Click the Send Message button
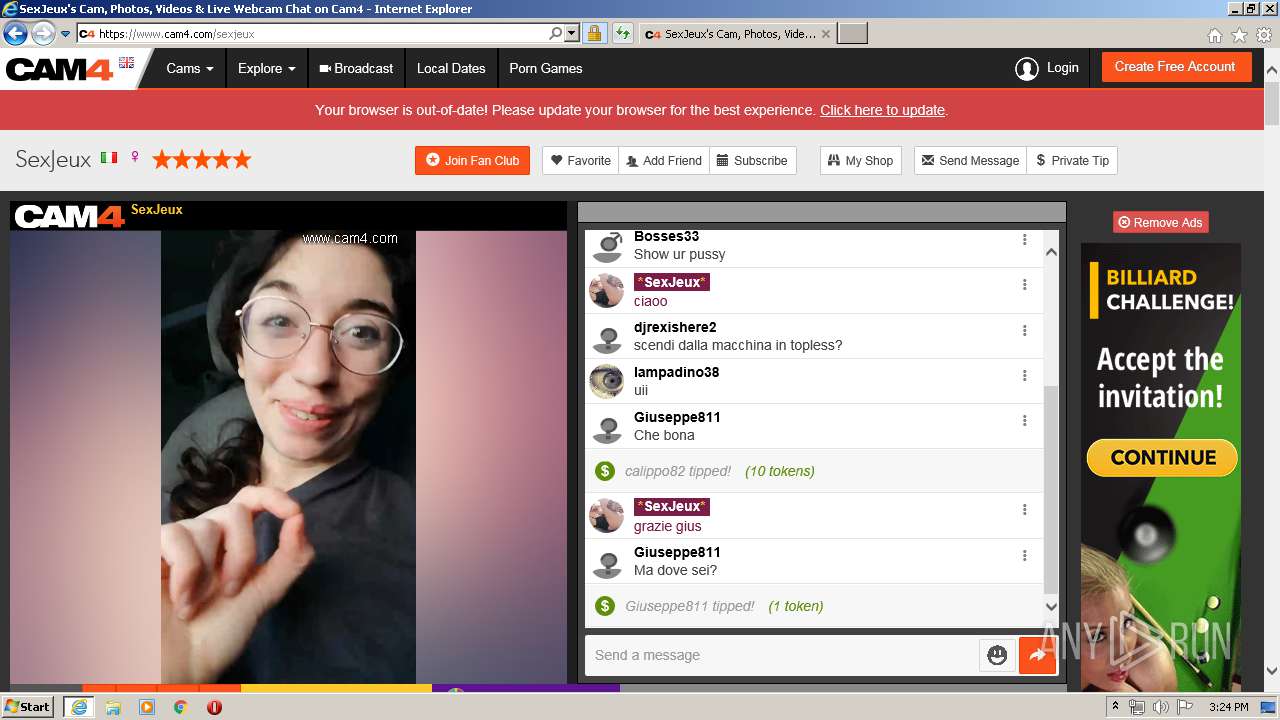The height and width of the screenshot is (720, 1280). (x=970, y=160)
